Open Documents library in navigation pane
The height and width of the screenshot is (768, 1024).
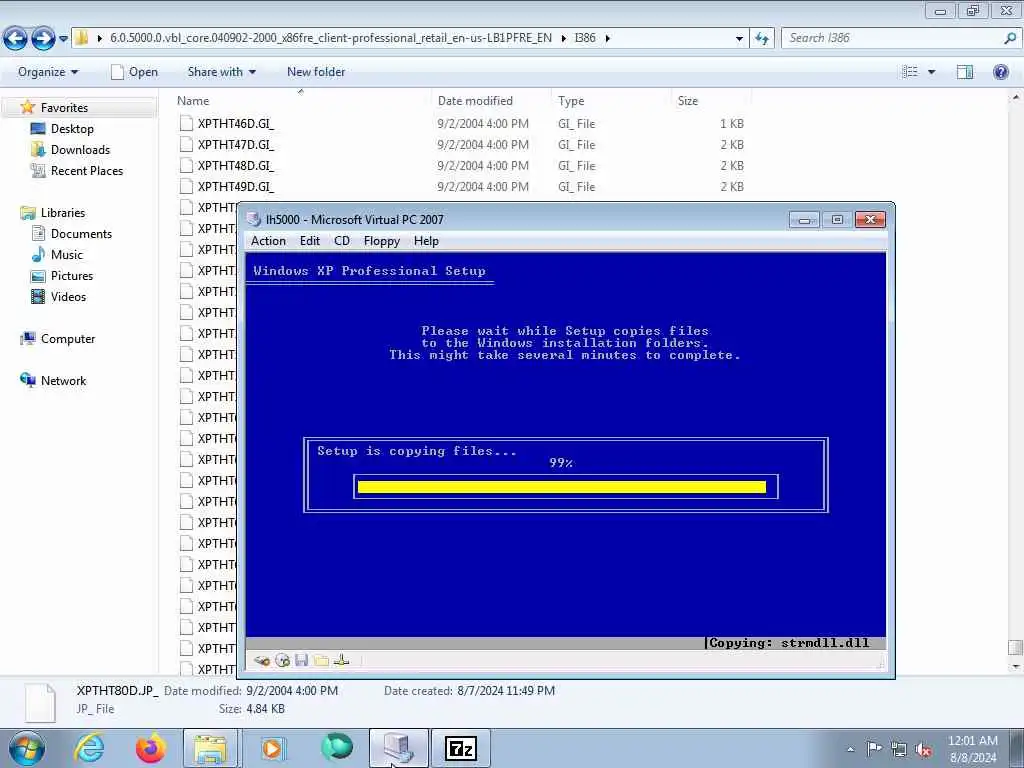point(81,234)
